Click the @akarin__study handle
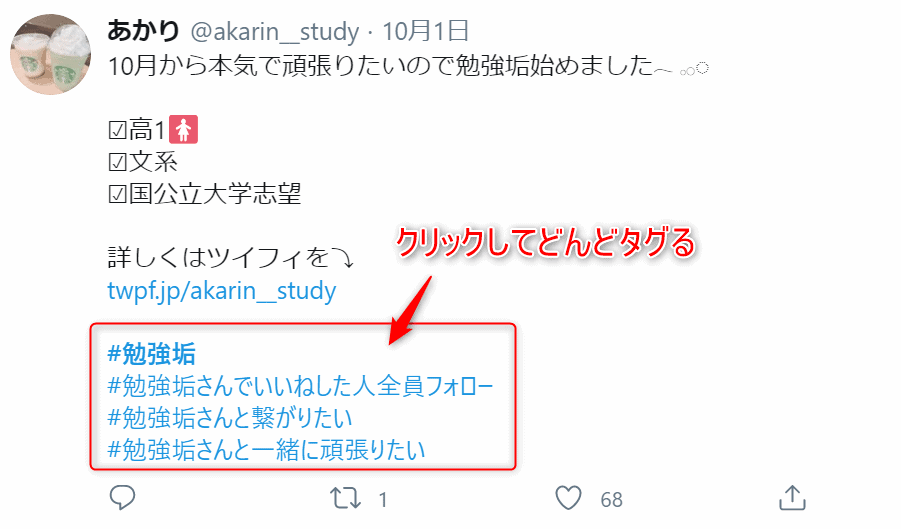901x529 pixels. (275, 32)
